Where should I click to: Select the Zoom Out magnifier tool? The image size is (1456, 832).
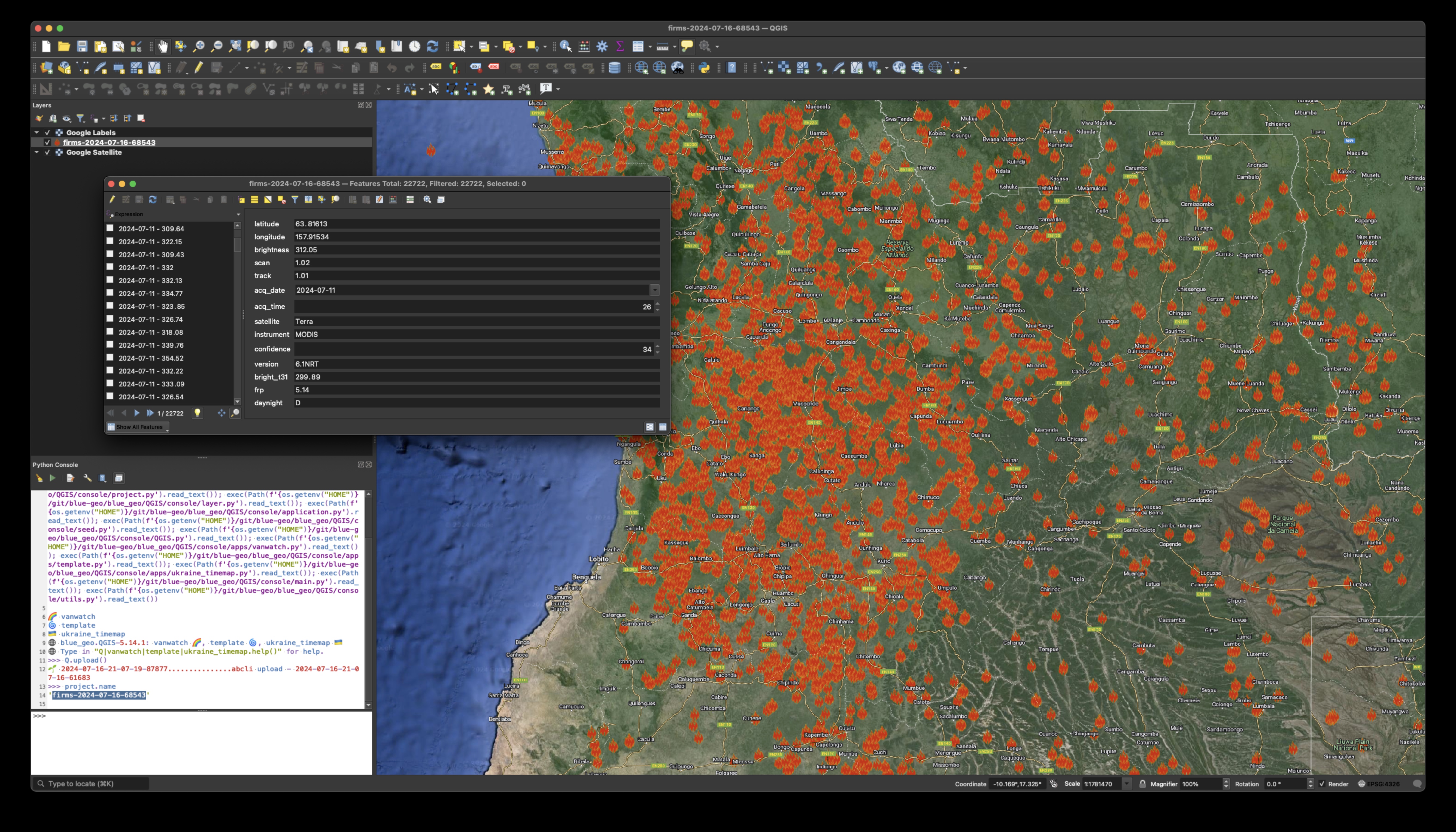click(x=217, y=46)
